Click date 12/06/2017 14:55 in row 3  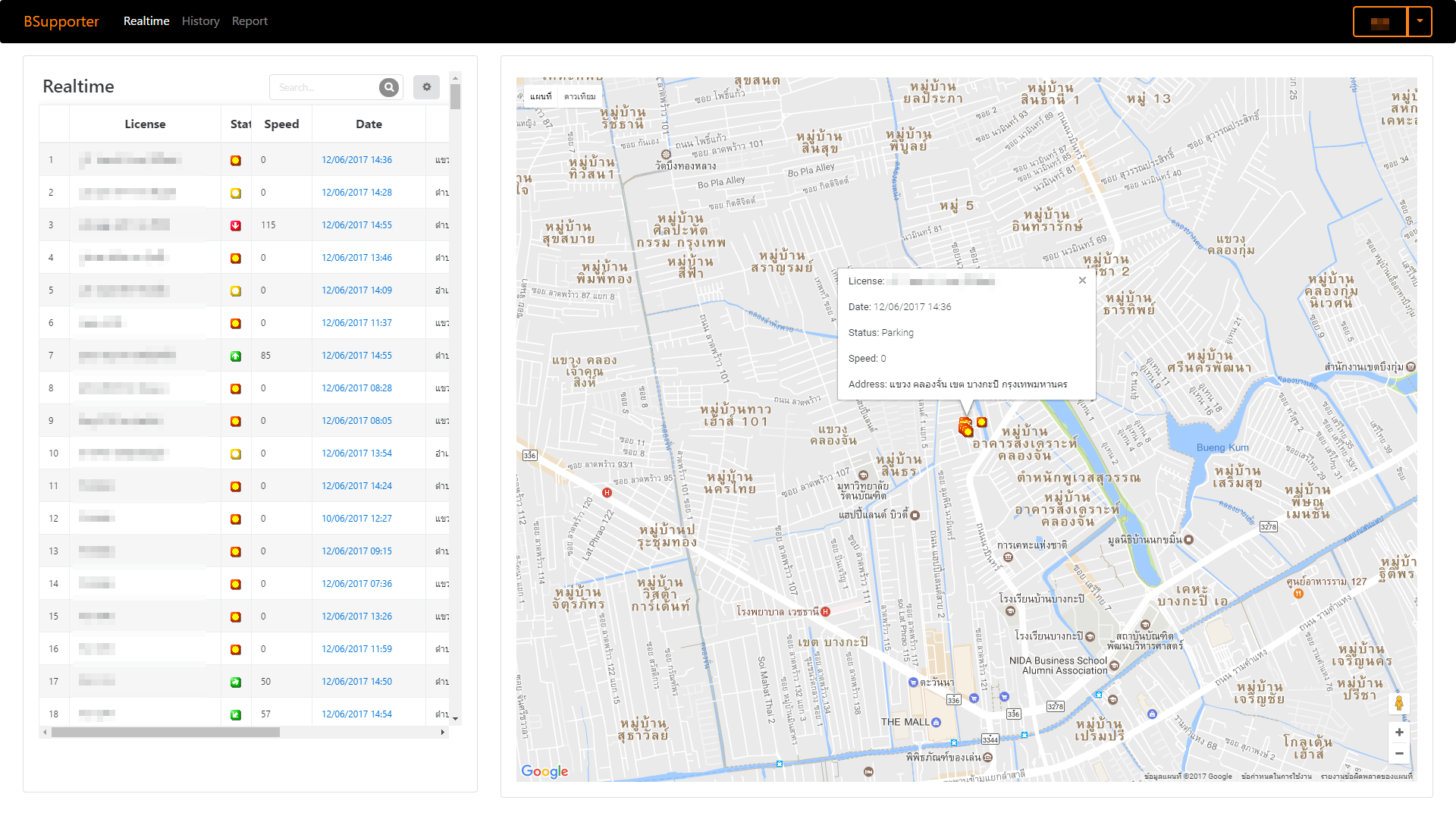pos(356,225)
